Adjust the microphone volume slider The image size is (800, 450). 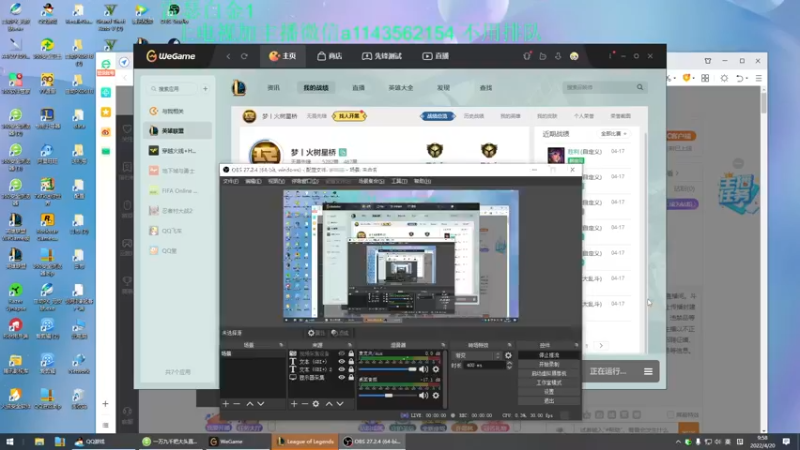[x=388, y=369]
